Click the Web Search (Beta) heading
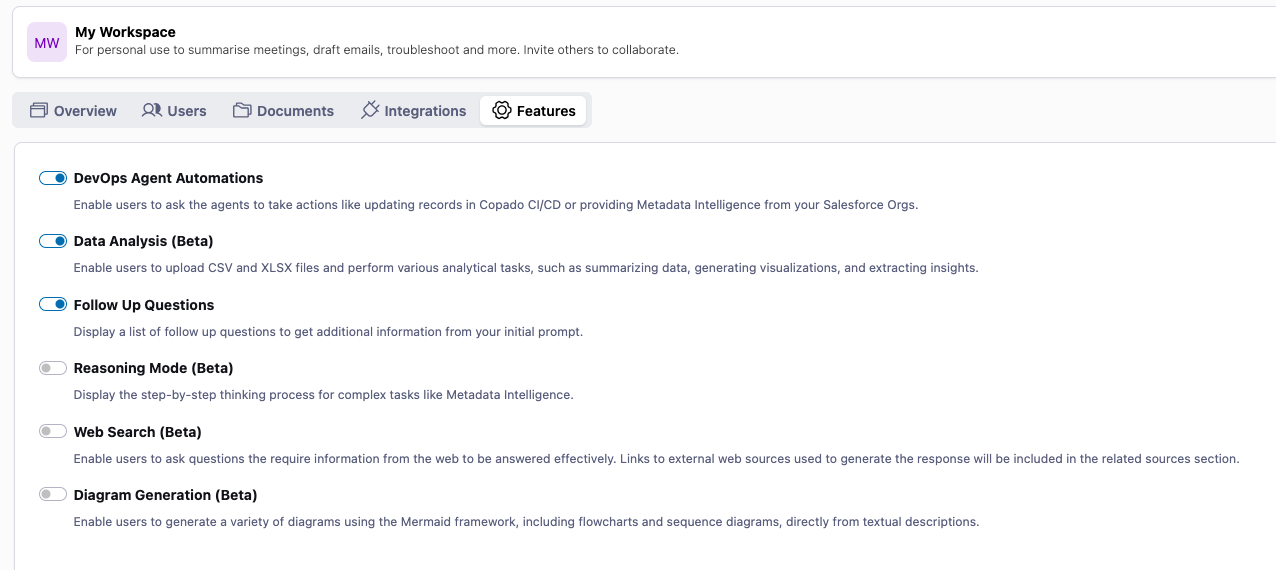Viewport: 1276px width, 570px height. 138,432
